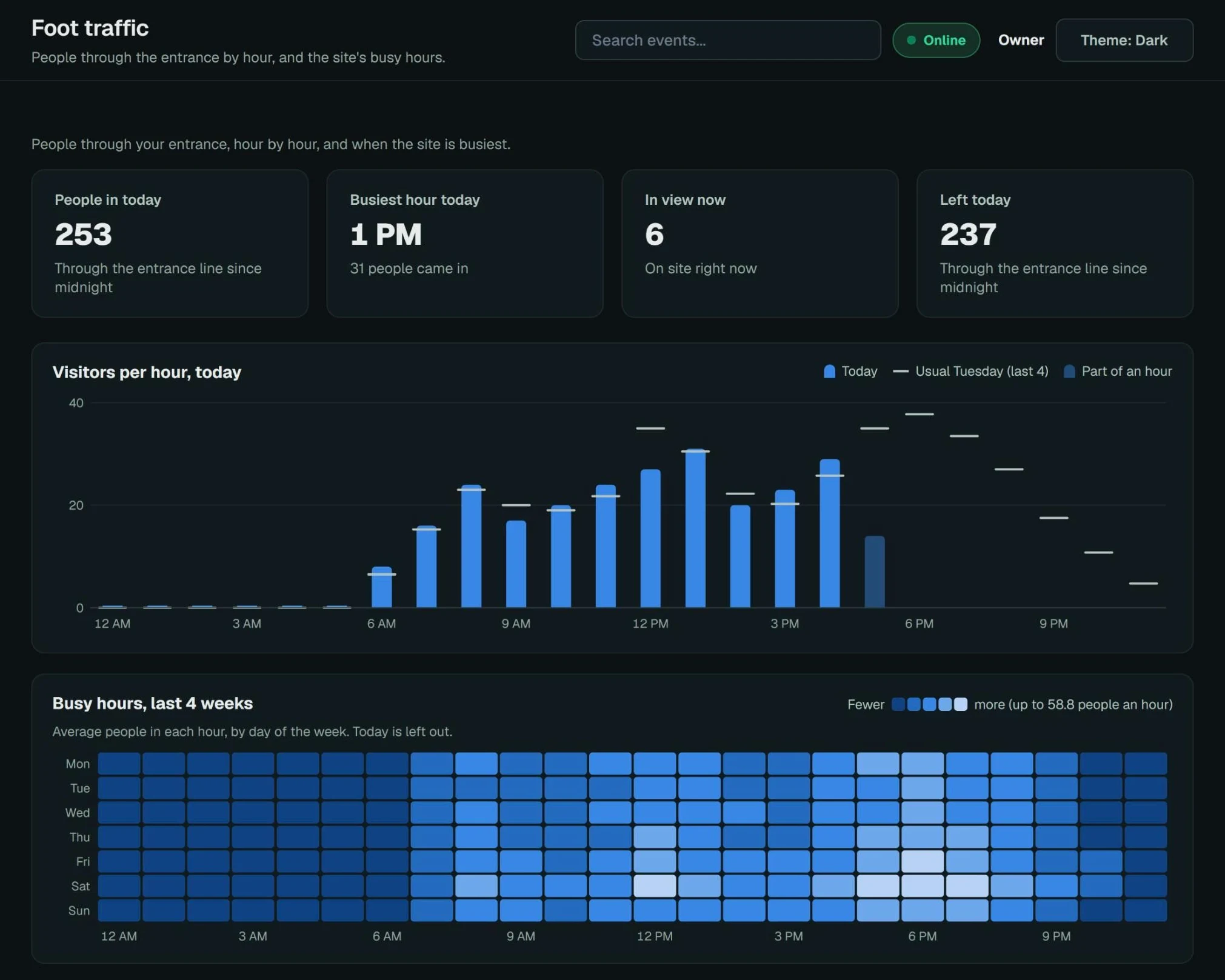Click the Sat row label in heatmap

80,886
